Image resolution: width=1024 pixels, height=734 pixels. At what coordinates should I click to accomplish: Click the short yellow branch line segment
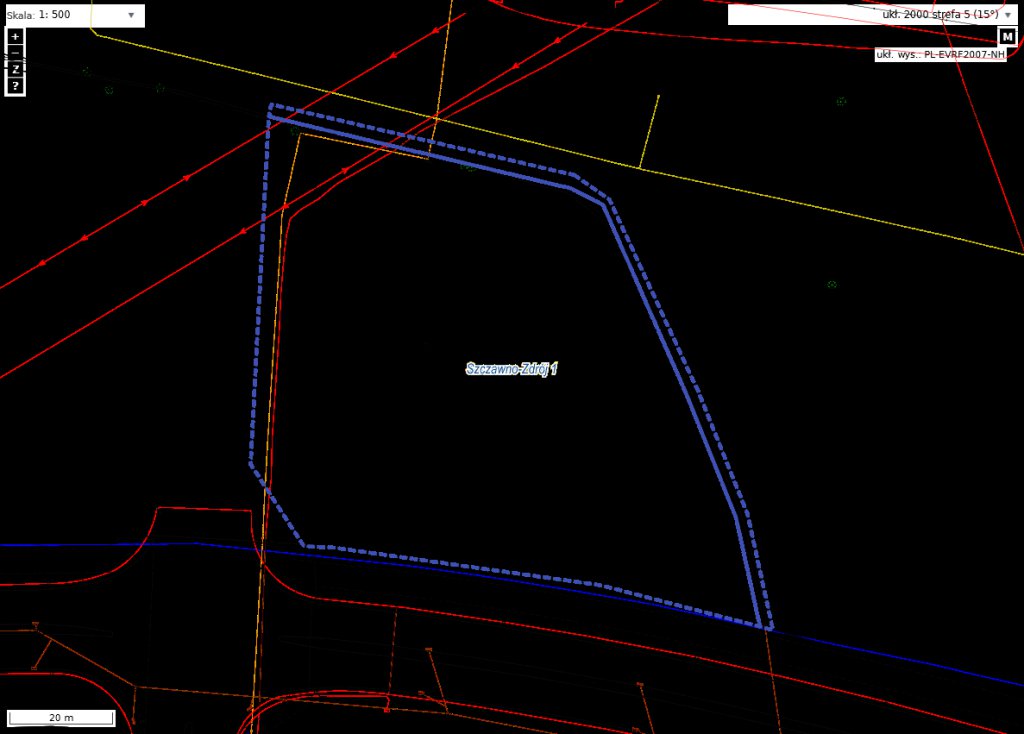(x=650, y=130)
